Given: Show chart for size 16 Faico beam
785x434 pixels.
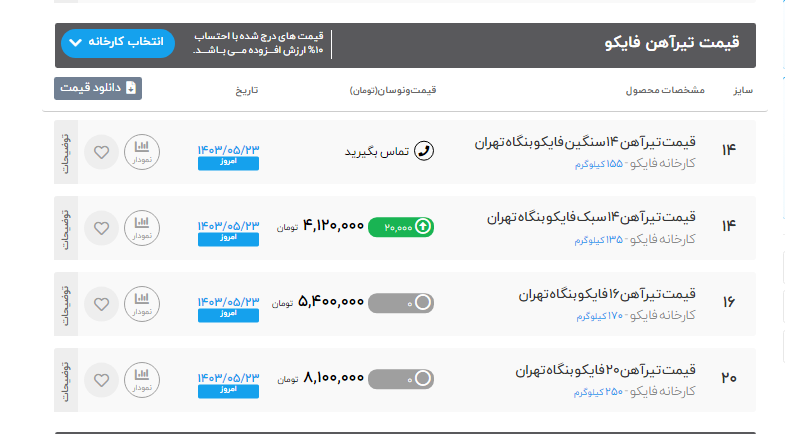Looking at the screenshot, I should (x=142, y=303).
